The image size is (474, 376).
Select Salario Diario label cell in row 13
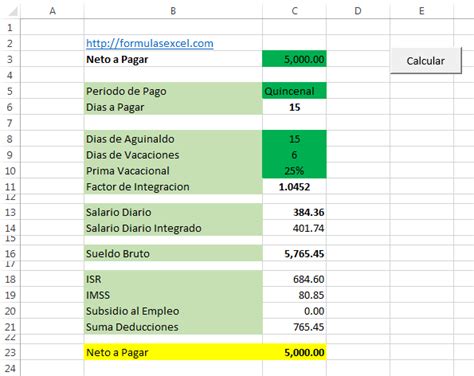point(173,212)
